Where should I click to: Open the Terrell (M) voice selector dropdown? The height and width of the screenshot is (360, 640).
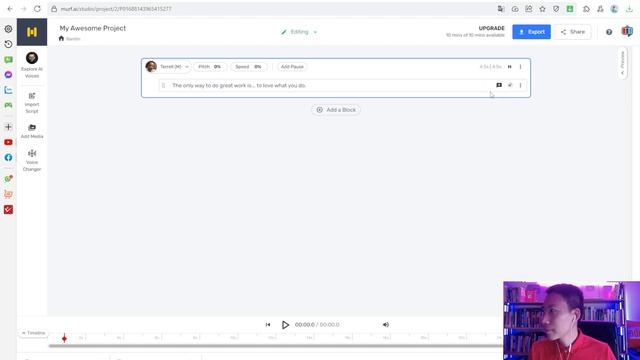tap(168, 67)
